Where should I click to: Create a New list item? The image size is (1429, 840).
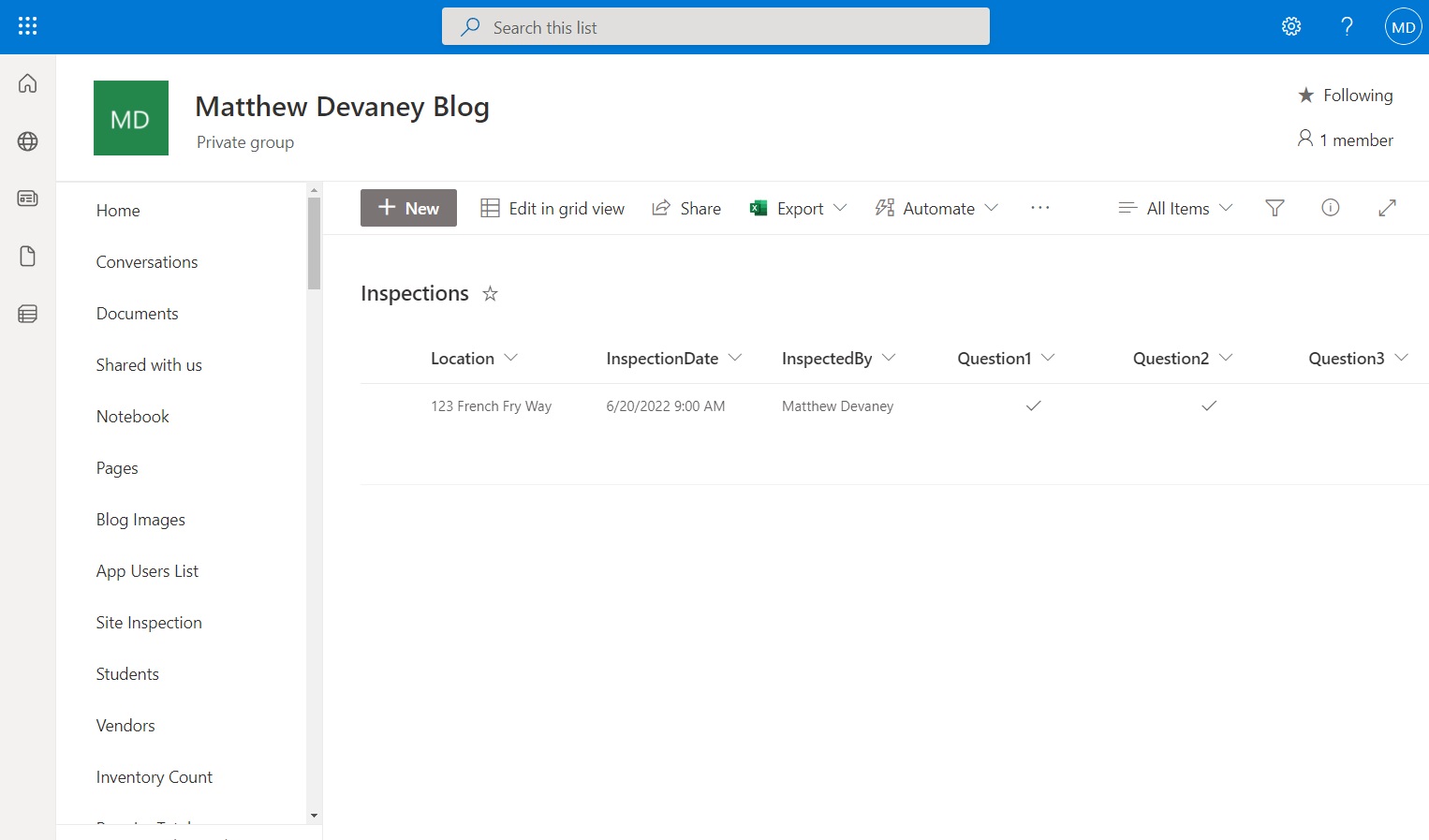pyautogui.click(x=408, y=207)
